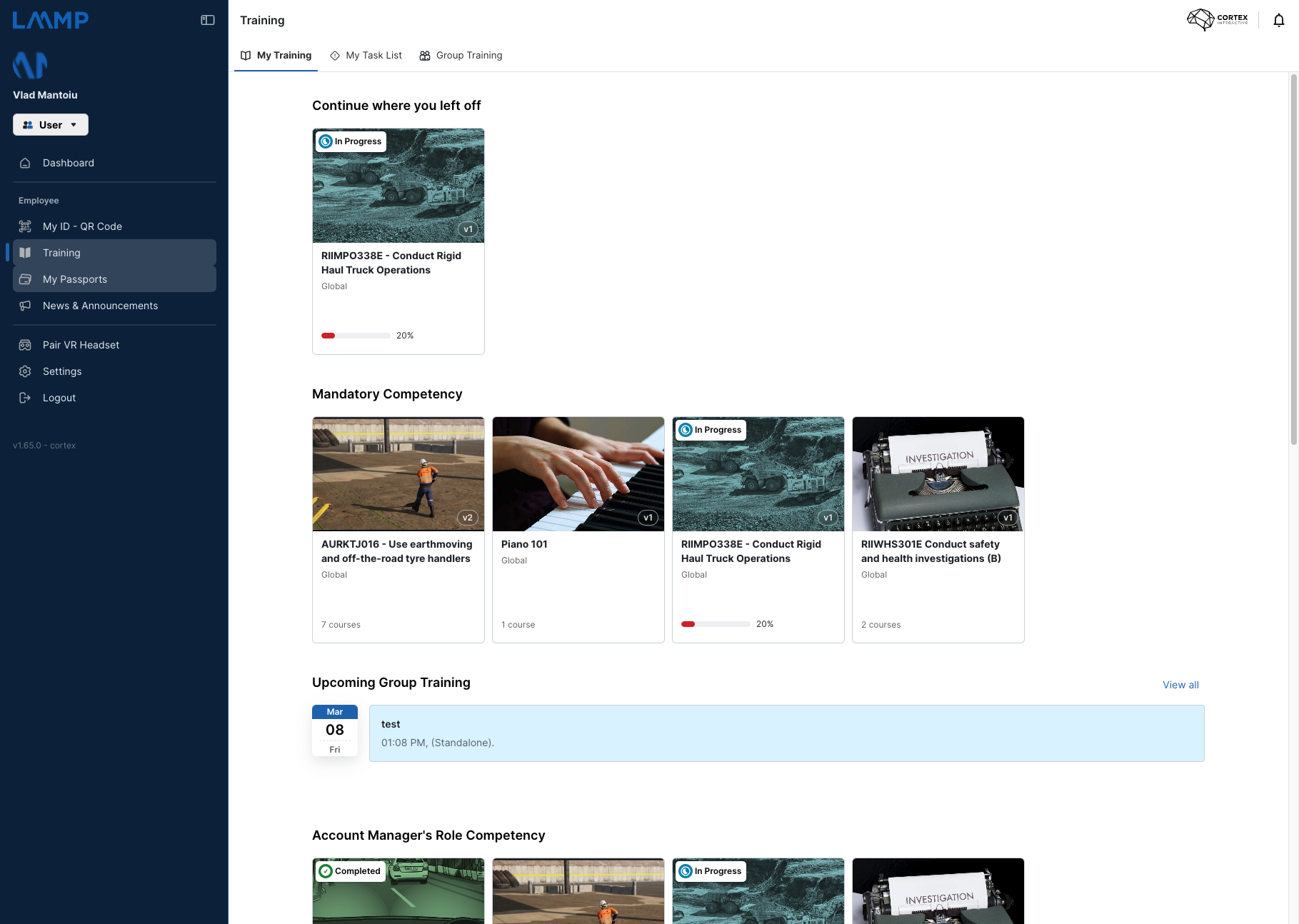Collapse the sidebar panel icon

tap(208, 20)
